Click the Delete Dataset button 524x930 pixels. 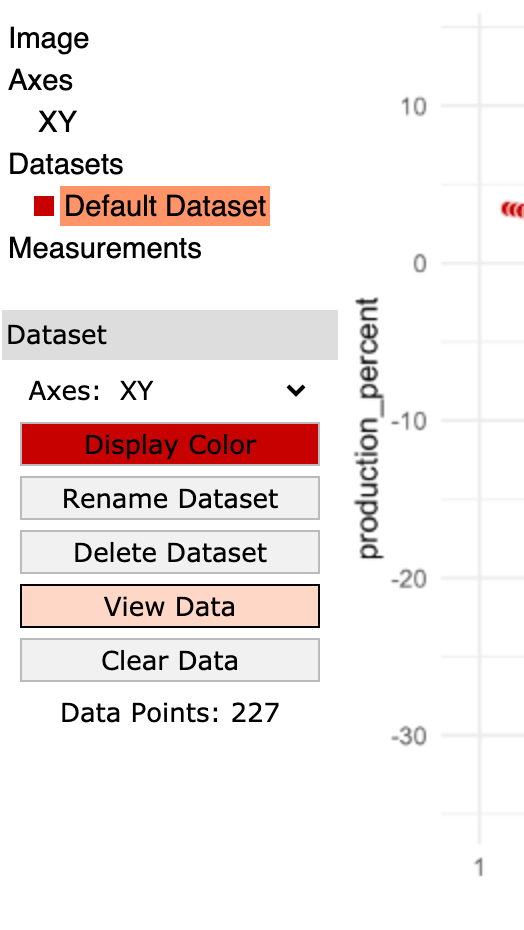[x=170, y=552]
